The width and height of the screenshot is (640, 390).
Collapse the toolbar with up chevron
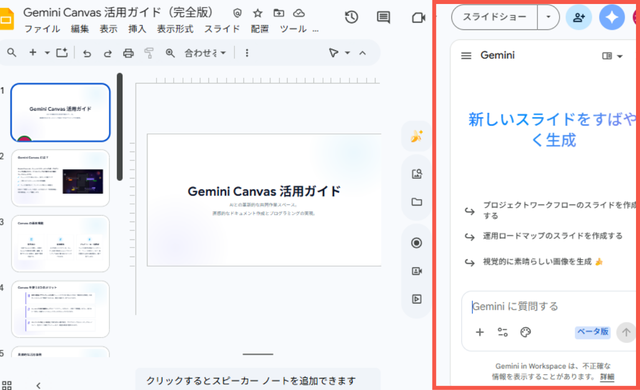[362, 53]
